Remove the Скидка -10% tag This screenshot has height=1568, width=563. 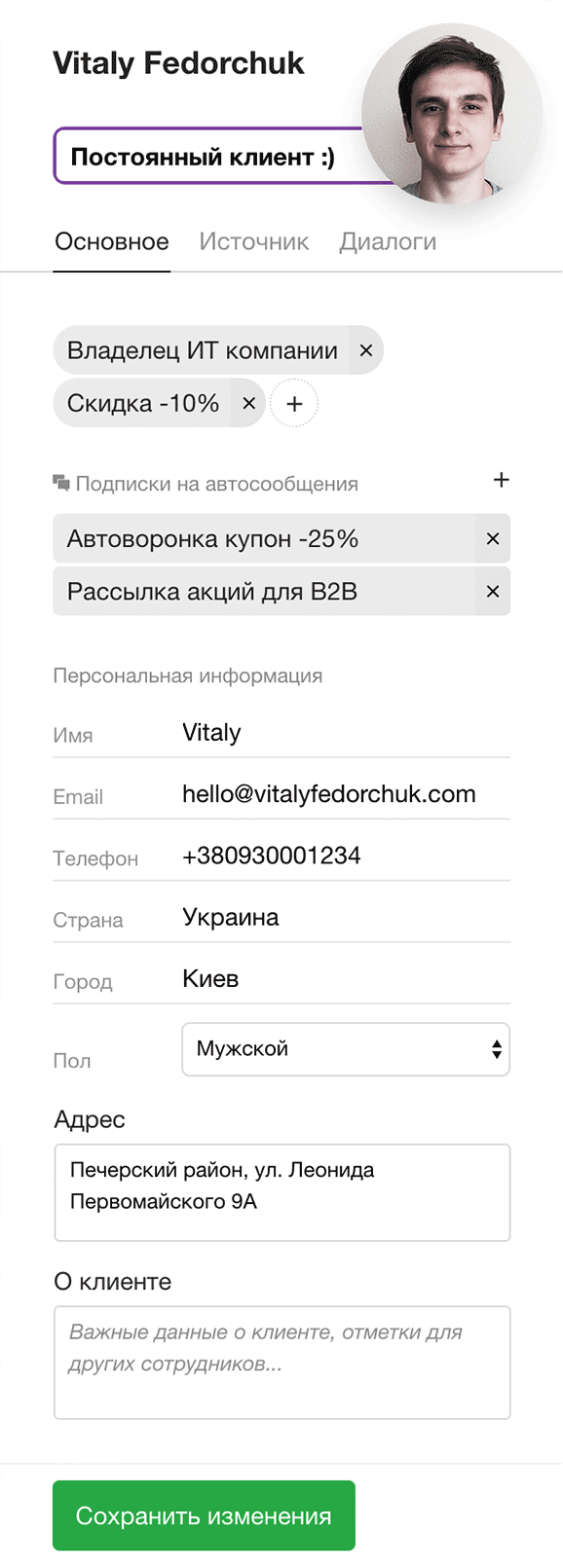pos(249,403)
